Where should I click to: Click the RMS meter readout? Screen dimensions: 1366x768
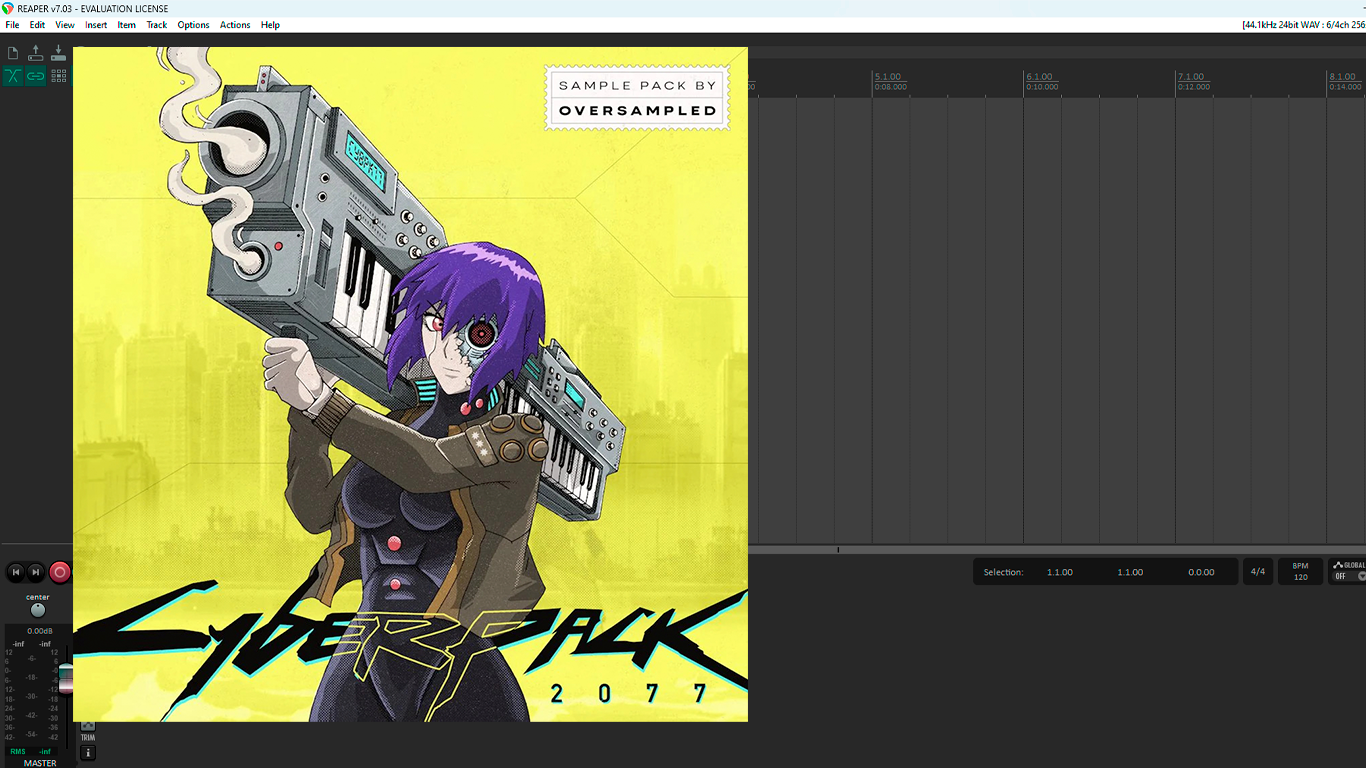pyautogui.click(x=31, y=751)
